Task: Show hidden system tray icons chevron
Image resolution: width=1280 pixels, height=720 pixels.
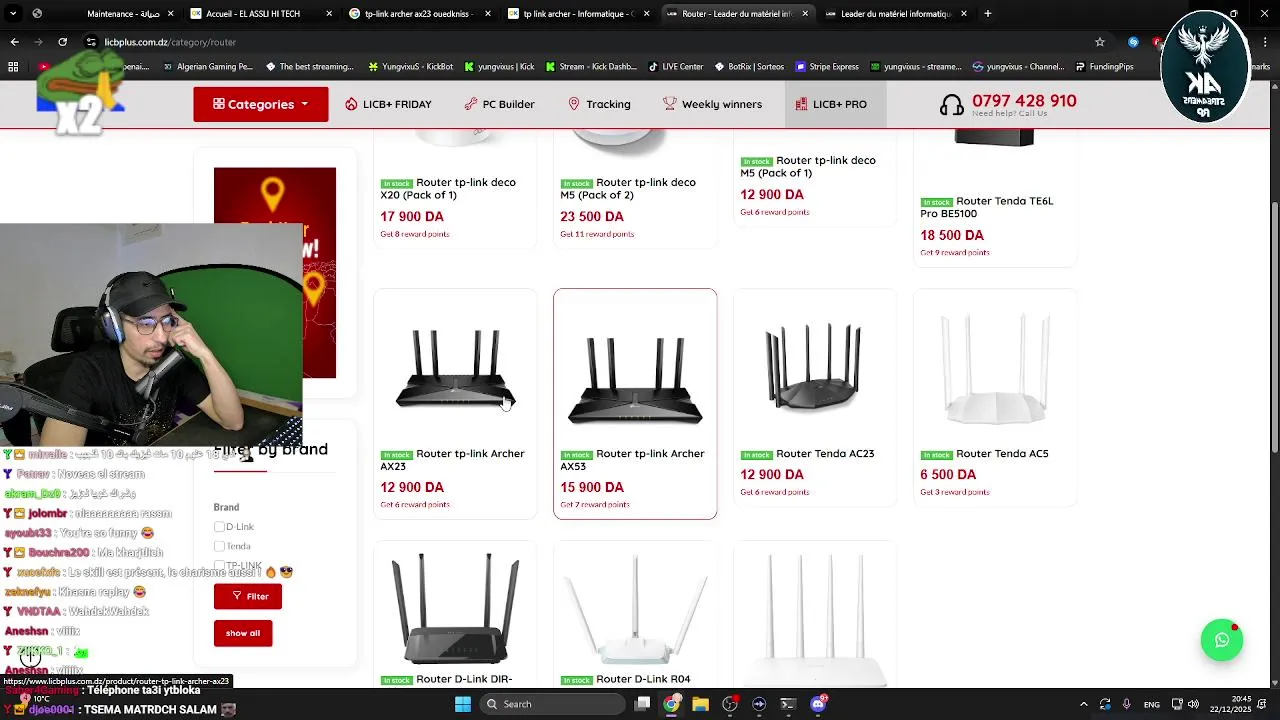Action: pos(1084,704)
